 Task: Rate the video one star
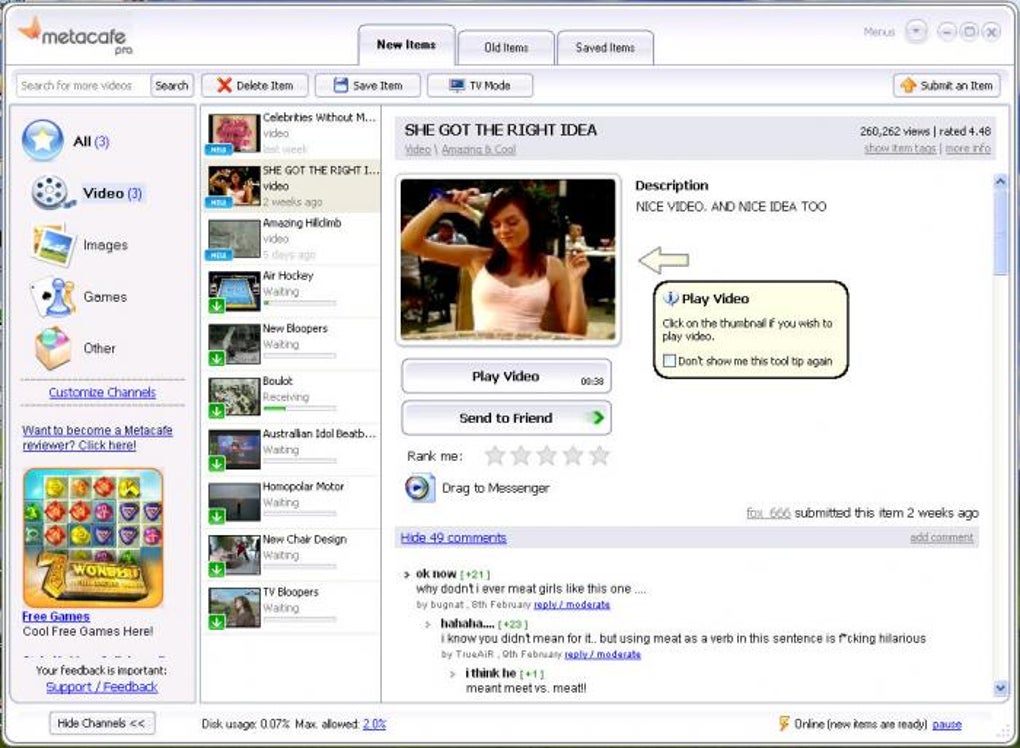pos(495,455)
